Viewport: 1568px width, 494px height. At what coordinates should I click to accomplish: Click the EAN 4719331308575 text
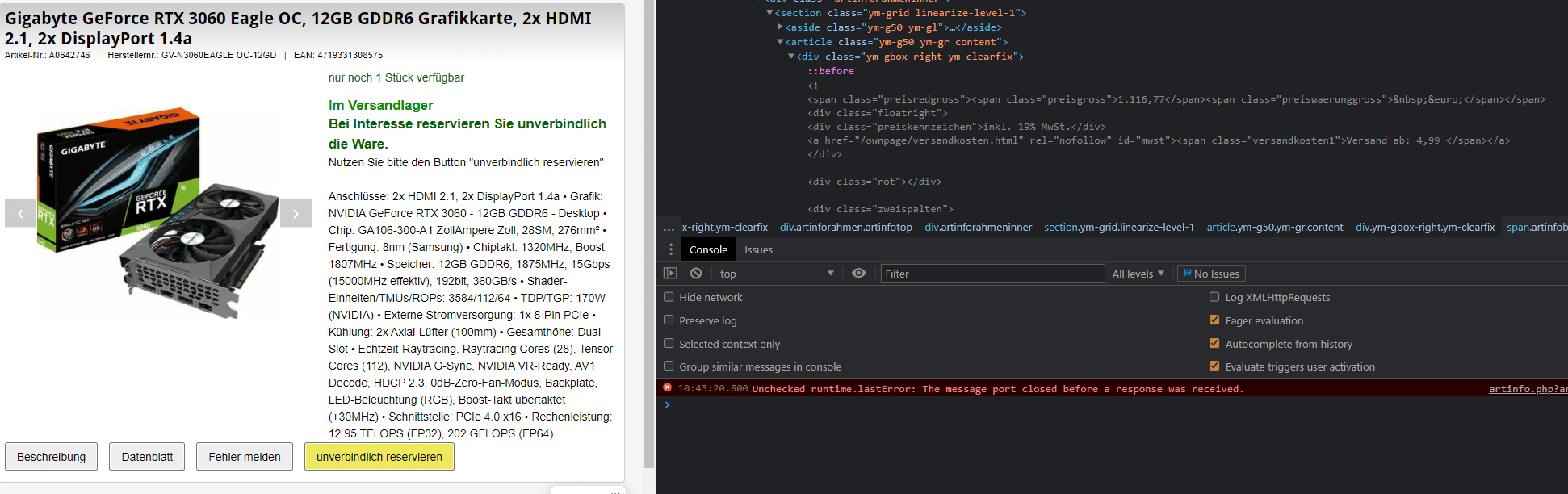pos(337,55)
